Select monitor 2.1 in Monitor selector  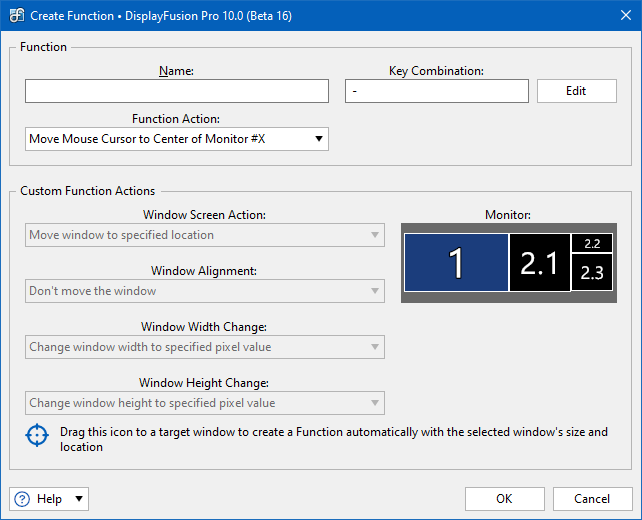click(x=540, y=262)
